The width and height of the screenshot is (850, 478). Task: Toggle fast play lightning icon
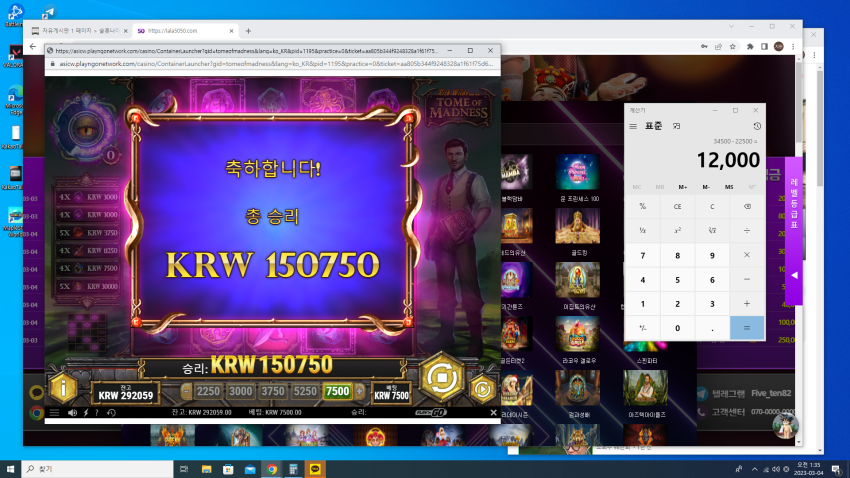[x=86, y=413]
